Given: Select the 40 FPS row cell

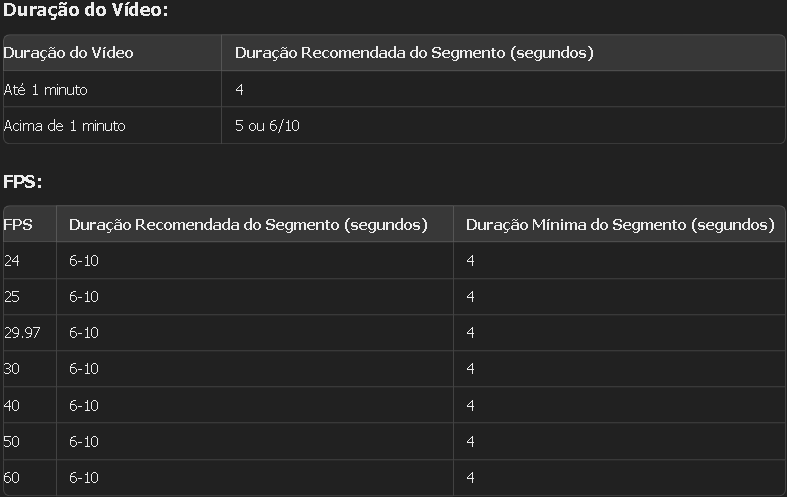Looking at the screenshot, I should pos(12,406).
